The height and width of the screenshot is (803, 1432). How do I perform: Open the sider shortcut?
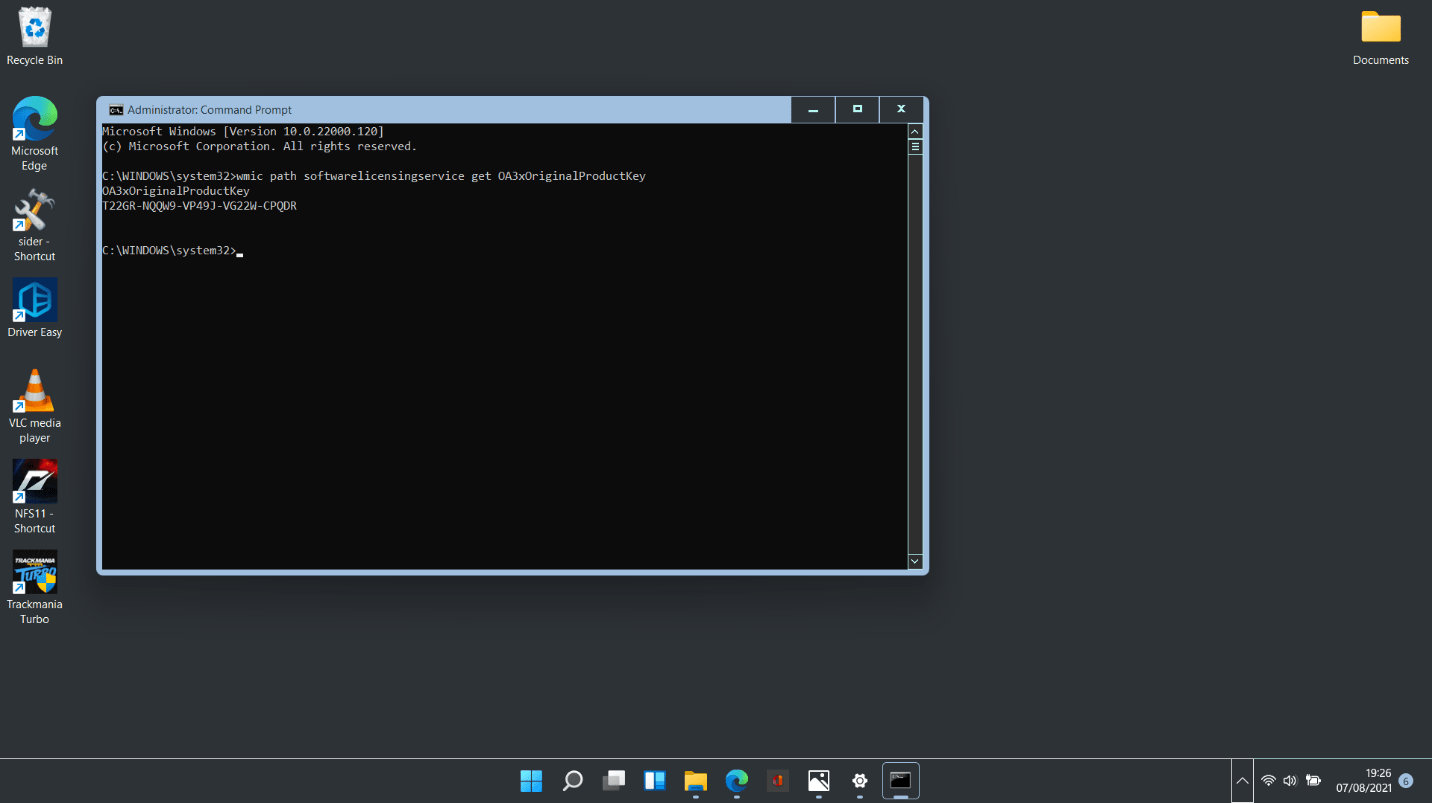(x=34, y=210)
